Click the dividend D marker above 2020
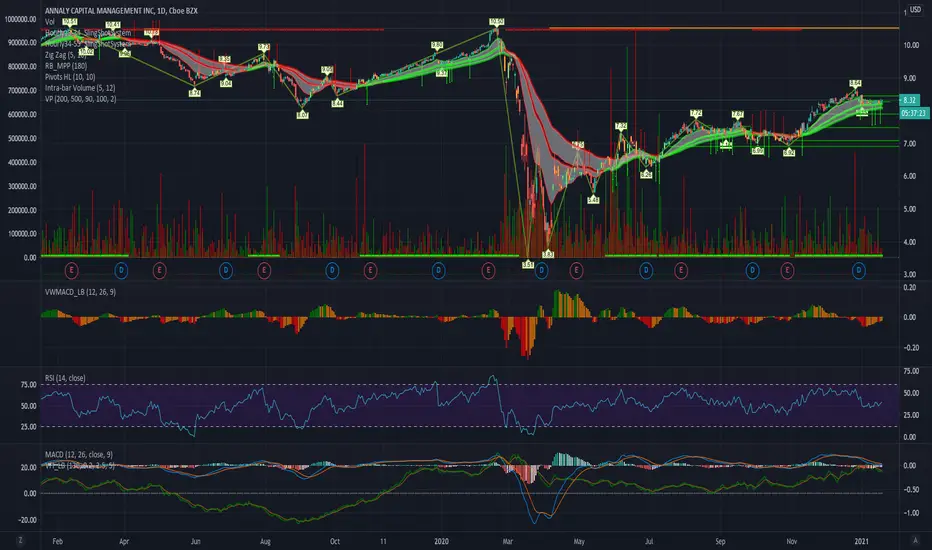 (438, 271)
